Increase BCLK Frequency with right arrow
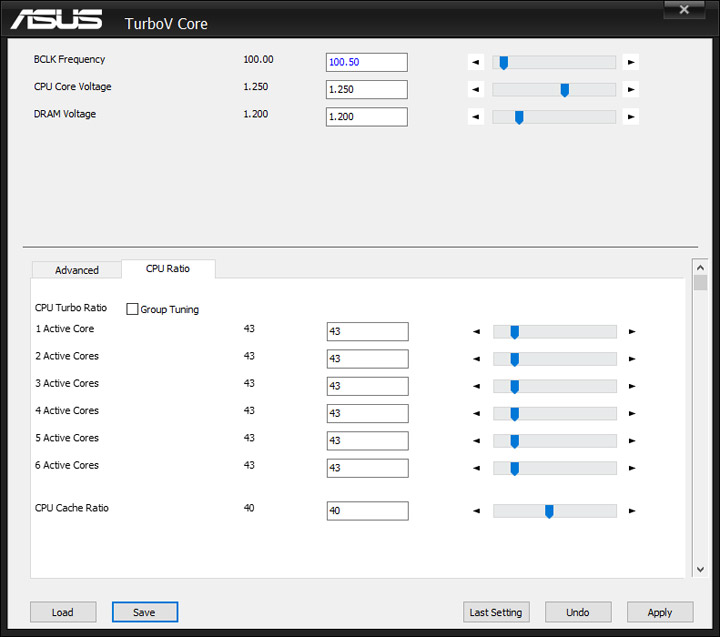Viewport: 720px width, 637px height. click(x=631, y=62)
